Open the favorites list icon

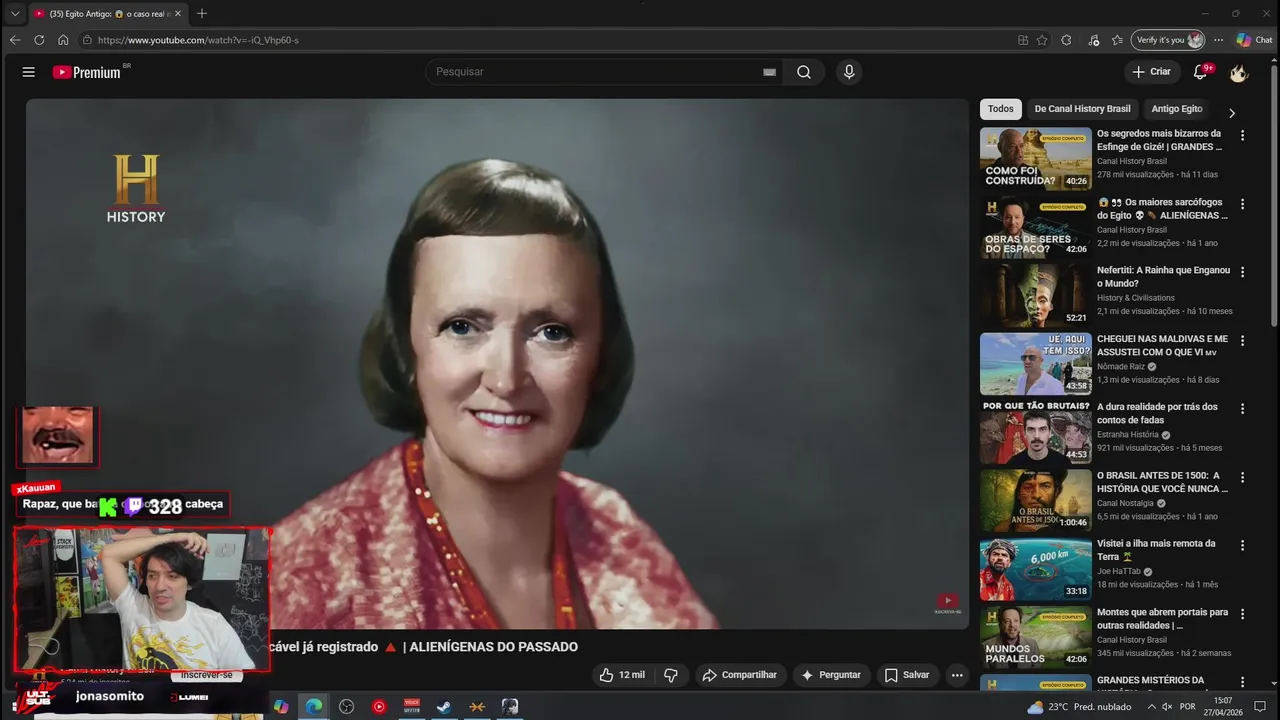pyautogui.click(x=1117, y=40)
